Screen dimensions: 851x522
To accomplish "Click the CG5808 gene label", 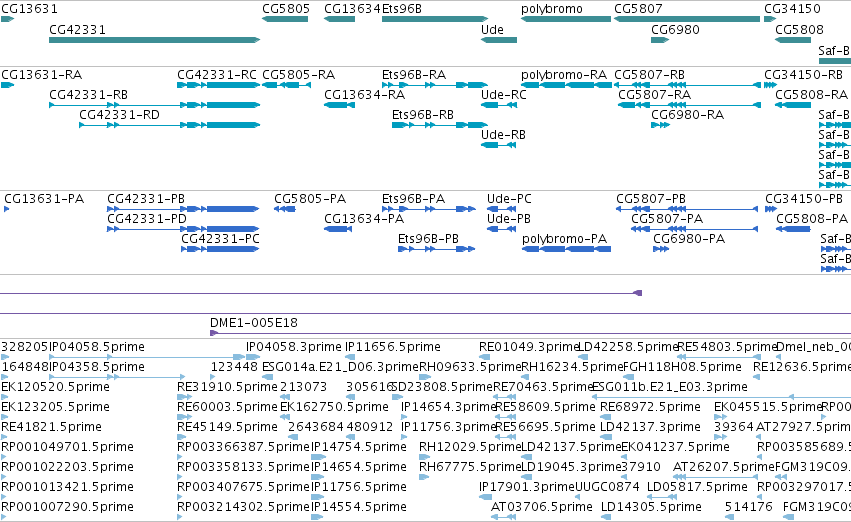I will pyautogui.click(x=799, y=30).
